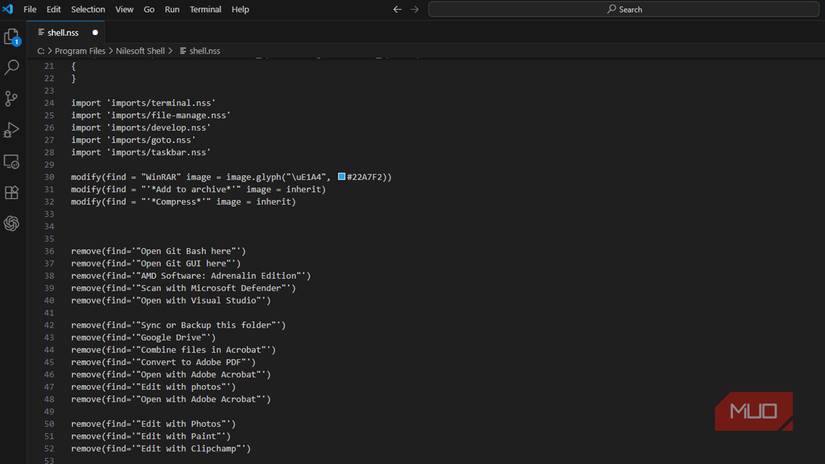Click the '*Compress*' modify line
Viewport: 825px width, 464px height.
click(184, 201)
